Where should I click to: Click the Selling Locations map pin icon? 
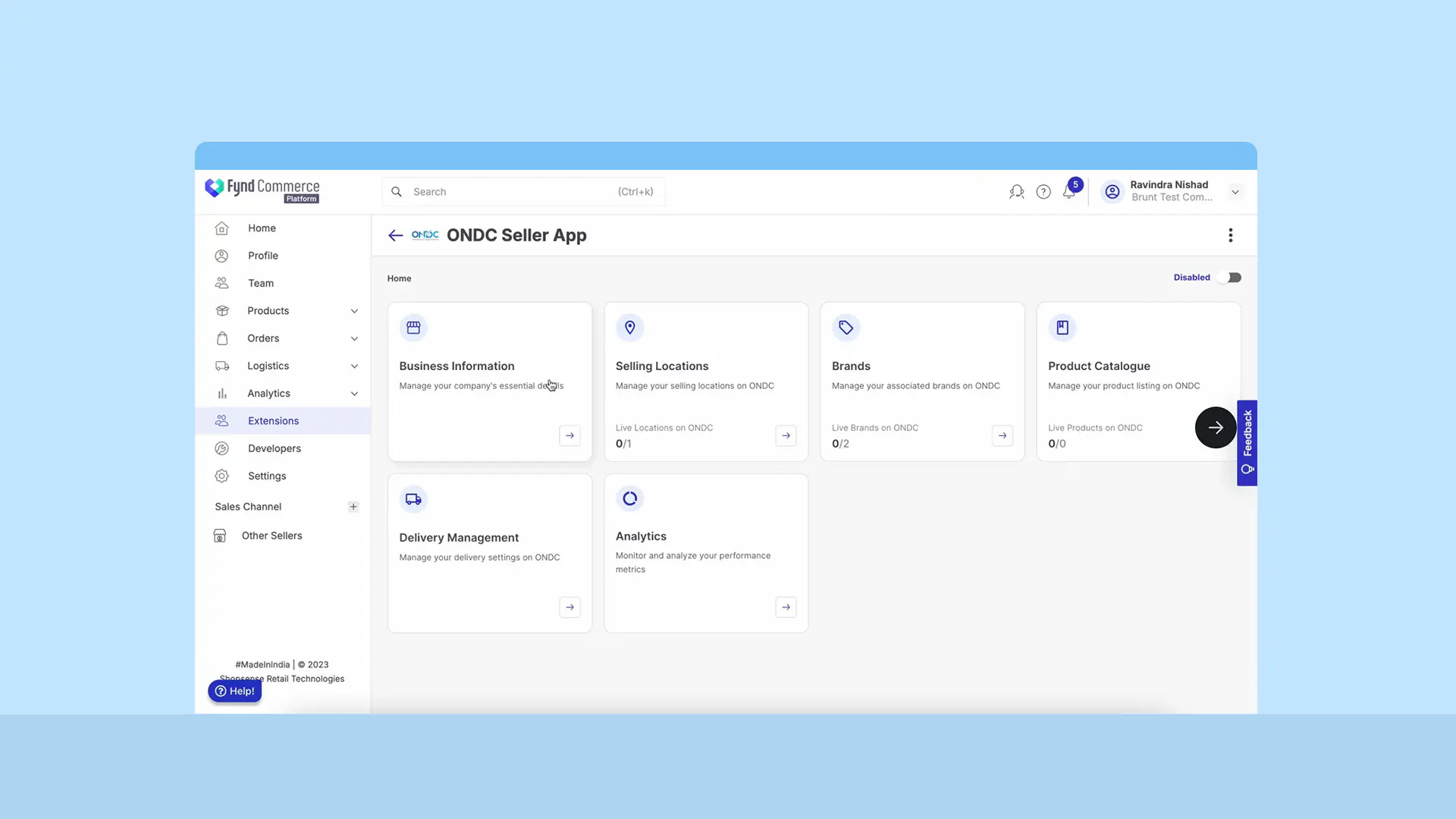pyautogui.click(x=629, y=328)
